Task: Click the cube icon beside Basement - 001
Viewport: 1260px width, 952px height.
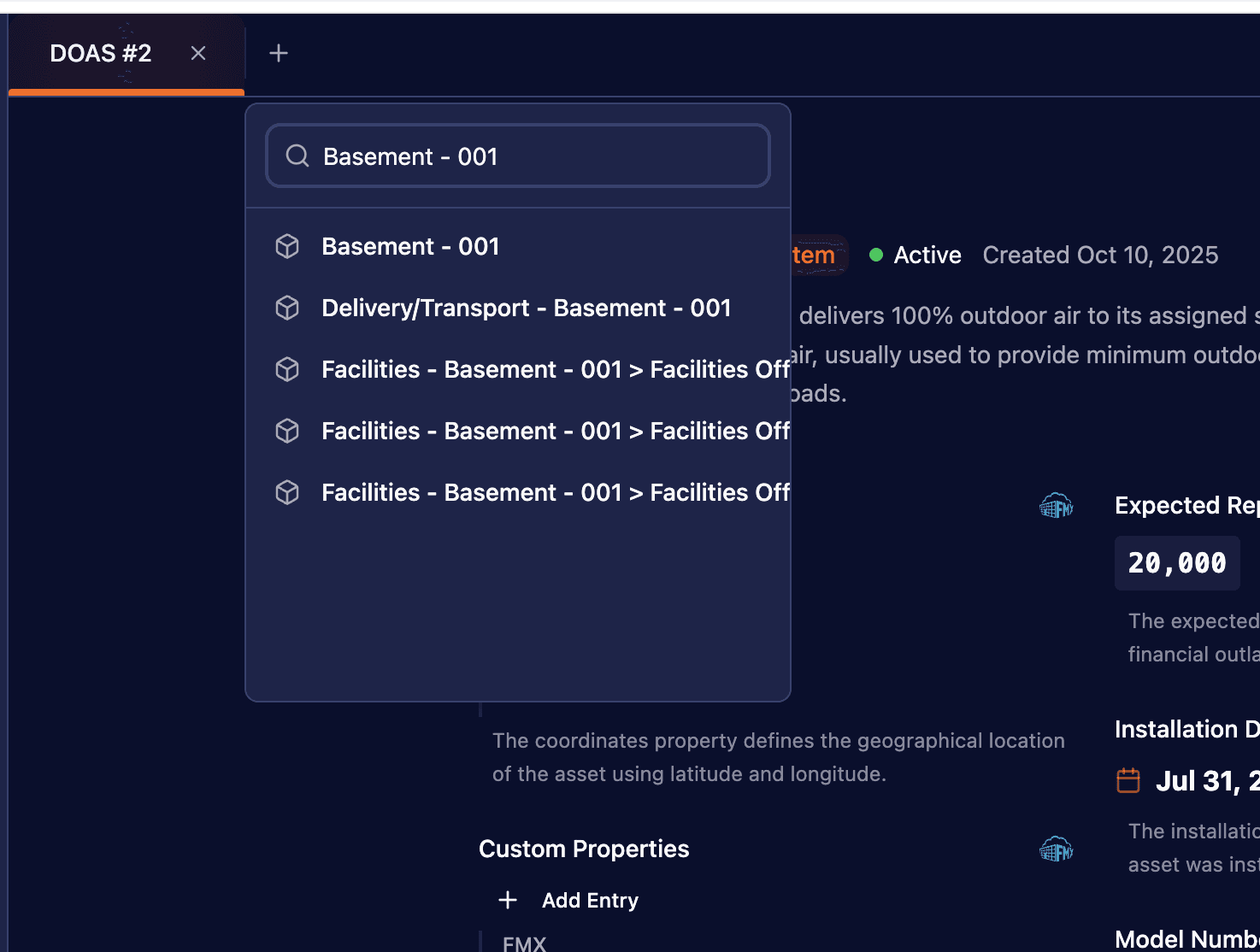Action: click(x=287, y=246)
